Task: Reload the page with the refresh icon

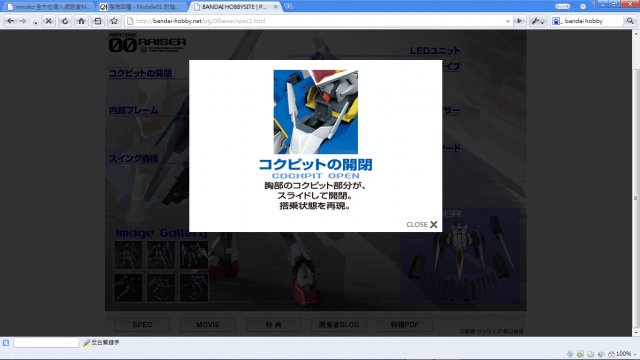Action: click(x=65, y=21)
